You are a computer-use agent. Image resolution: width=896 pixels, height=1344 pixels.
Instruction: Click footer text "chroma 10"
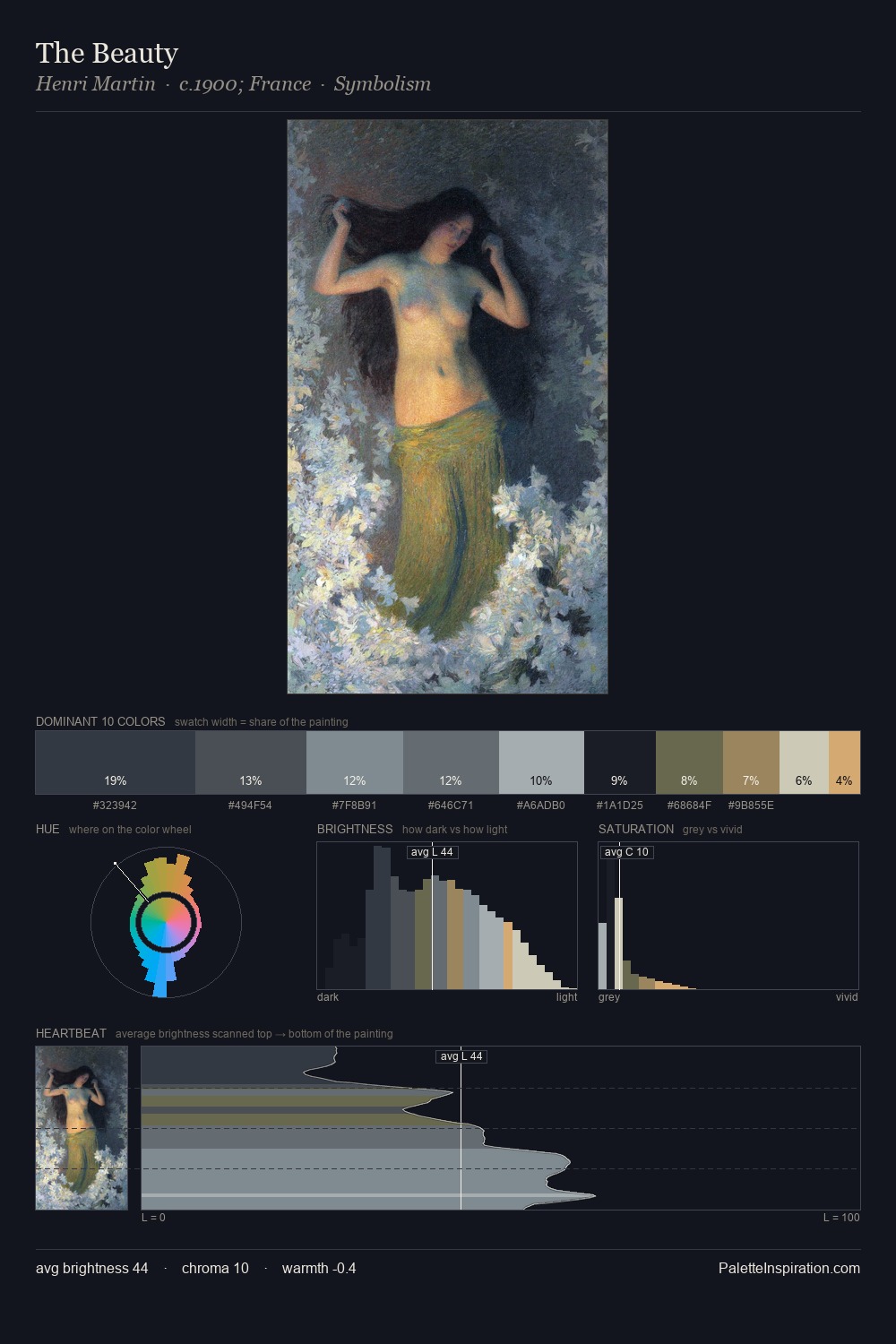click(215, 1268)
